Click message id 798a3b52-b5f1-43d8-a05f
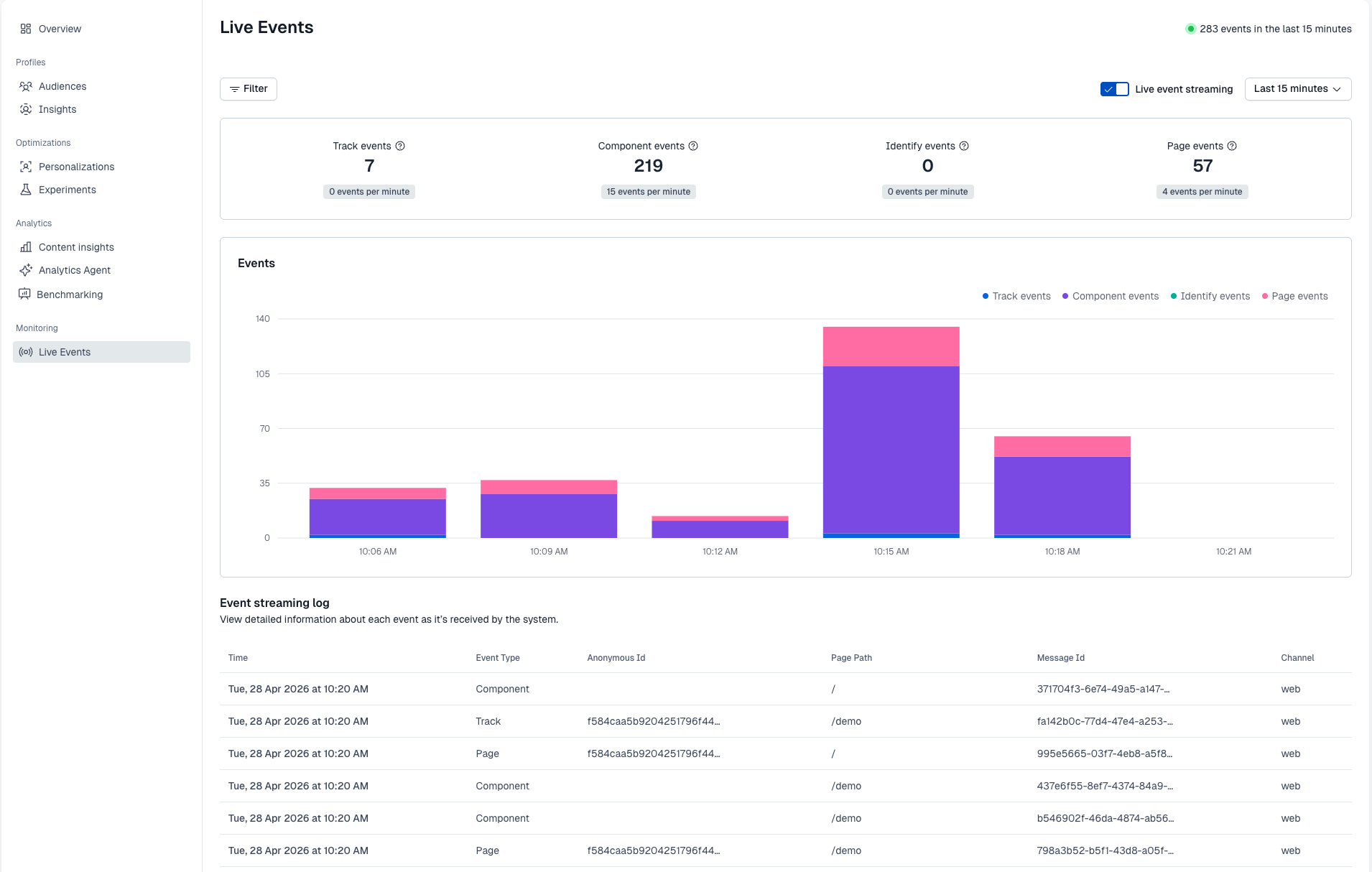This screenshot has width=1372, height=872. click(1105, 850)
